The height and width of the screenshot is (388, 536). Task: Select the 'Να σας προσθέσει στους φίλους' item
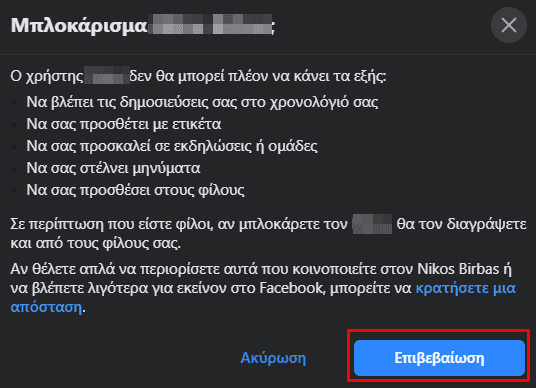[135, 190]
